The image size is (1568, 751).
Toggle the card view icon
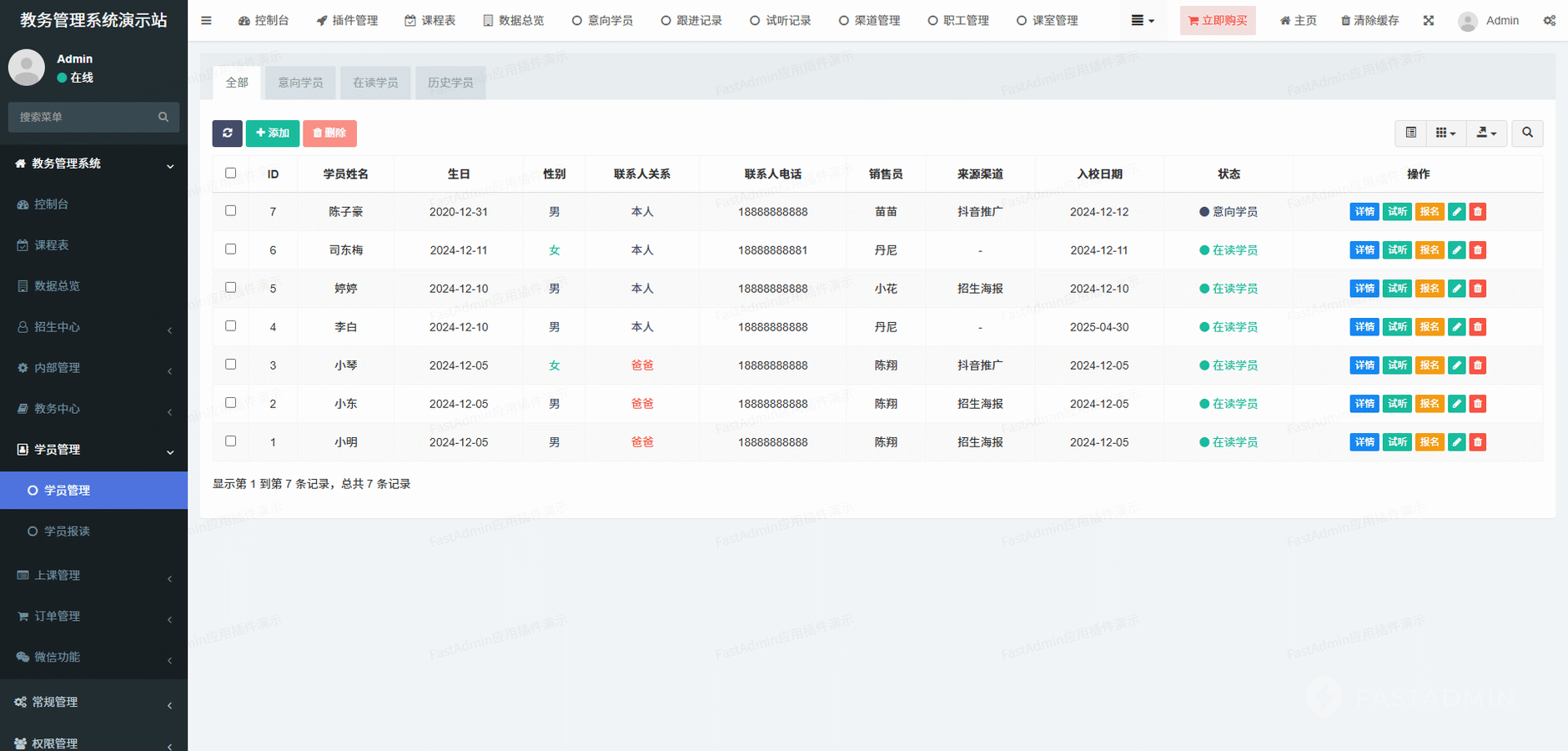(x=1410, y=134)
